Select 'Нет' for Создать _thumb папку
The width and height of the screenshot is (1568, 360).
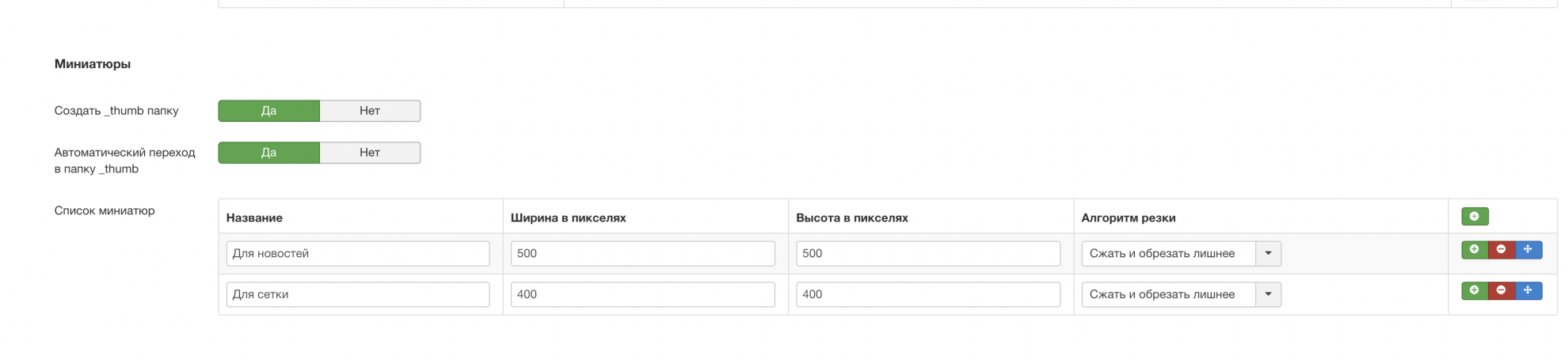click(370, 111)
